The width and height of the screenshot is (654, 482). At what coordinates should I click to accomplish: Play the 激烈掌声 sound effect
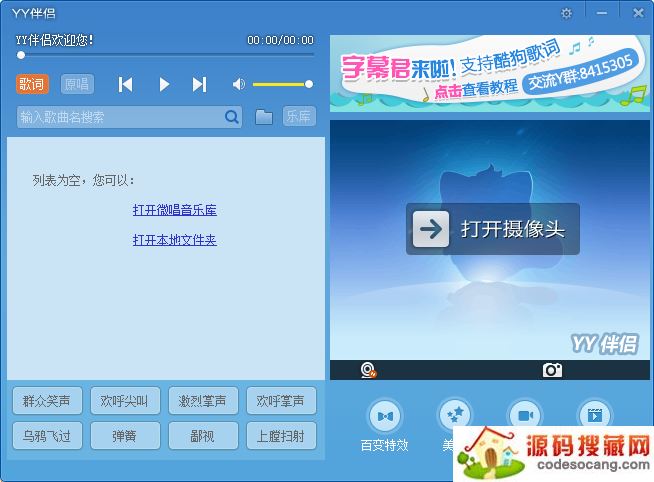click(x=203, y=401)
